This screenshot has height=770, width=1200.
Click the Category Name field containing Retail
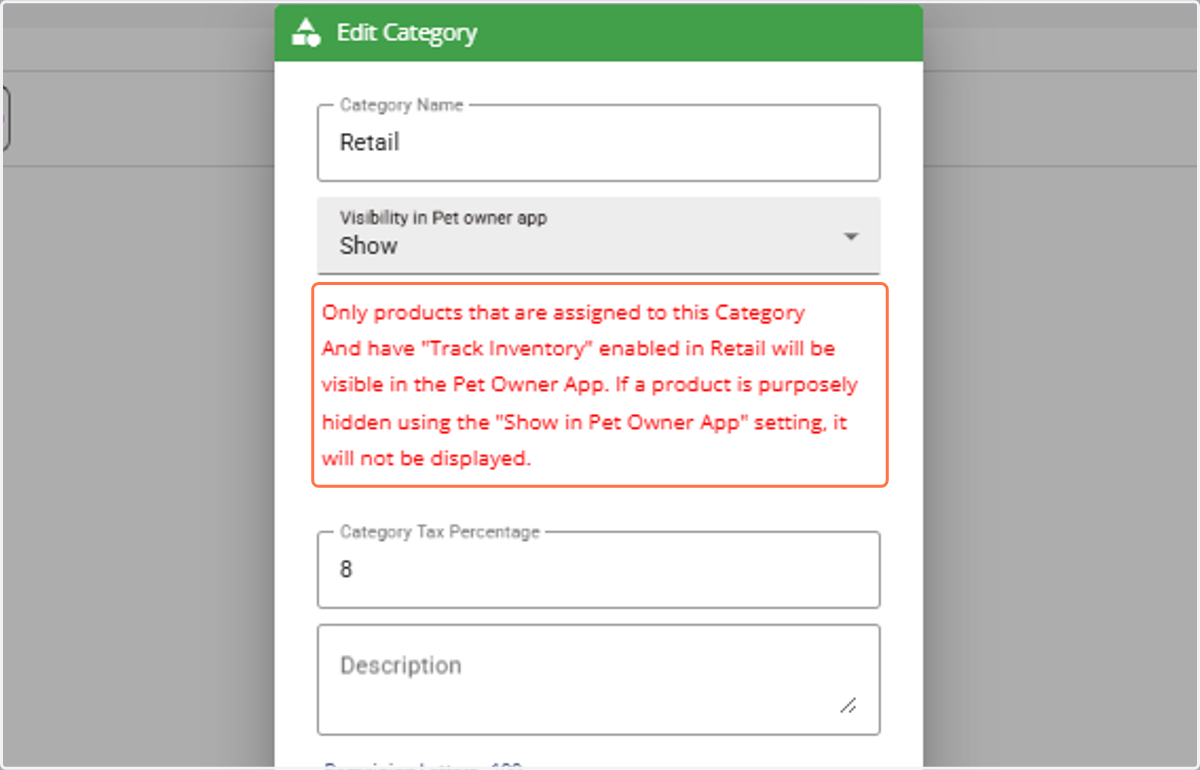click(599, 143)
